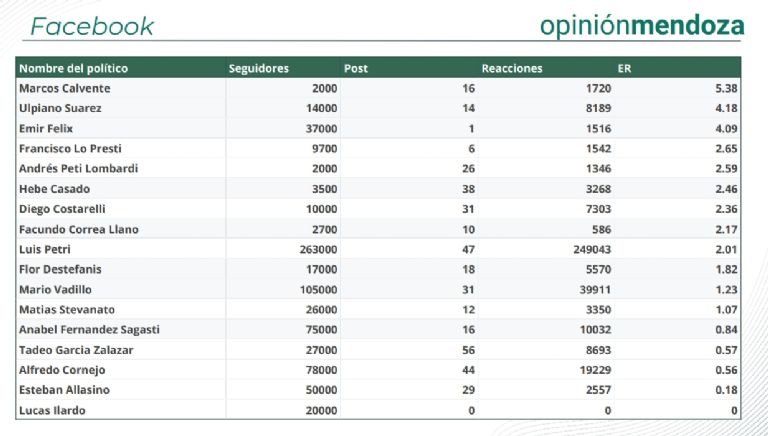Select Luis Petri's followers value 263000
This screenshot has height=436, width=768.
pyautogui.click(x=318, y=249)
